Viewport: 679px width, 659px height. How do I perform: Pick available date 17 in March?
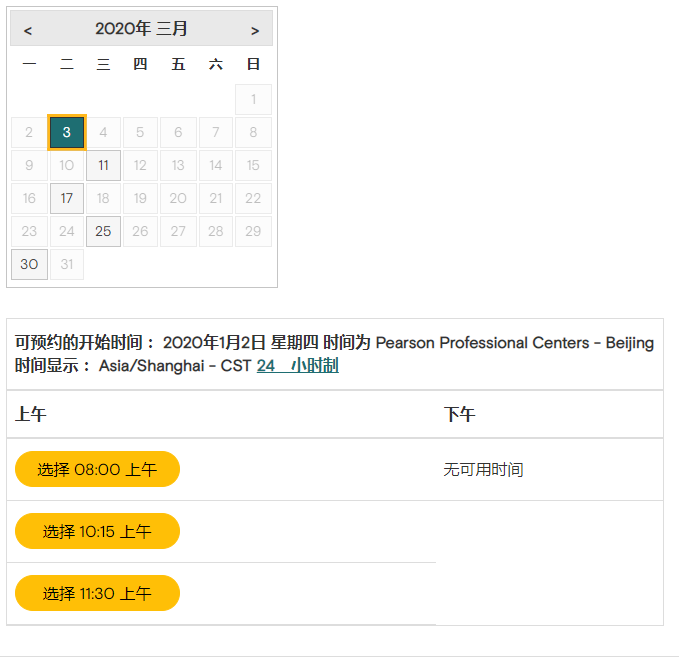66,198
